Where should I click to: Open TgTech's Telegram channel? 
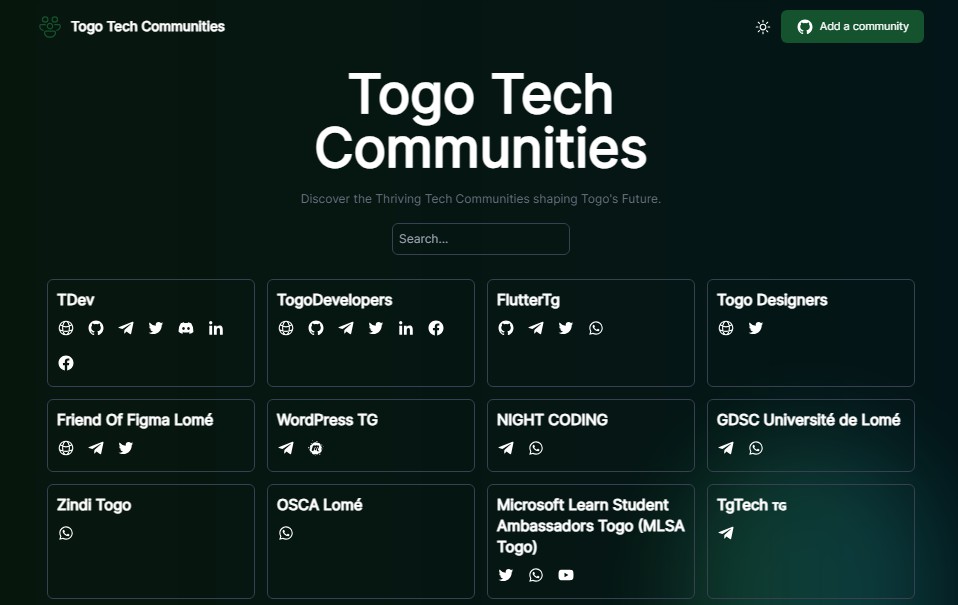726,533
